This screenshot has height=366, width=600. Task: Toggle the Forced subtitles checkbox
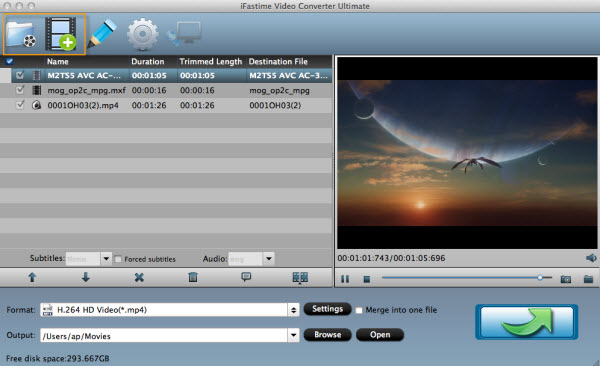[x=118, y=259]
